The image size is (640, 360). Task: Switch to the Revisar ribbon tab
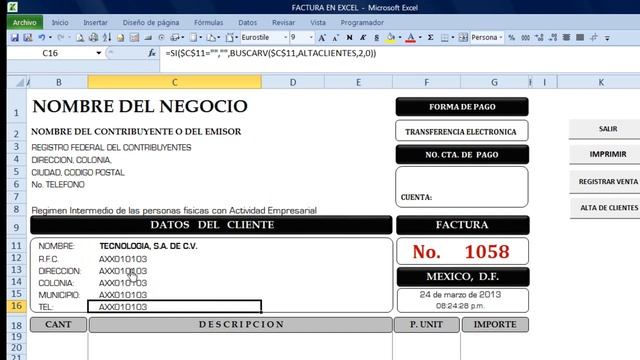pos(283,22)
